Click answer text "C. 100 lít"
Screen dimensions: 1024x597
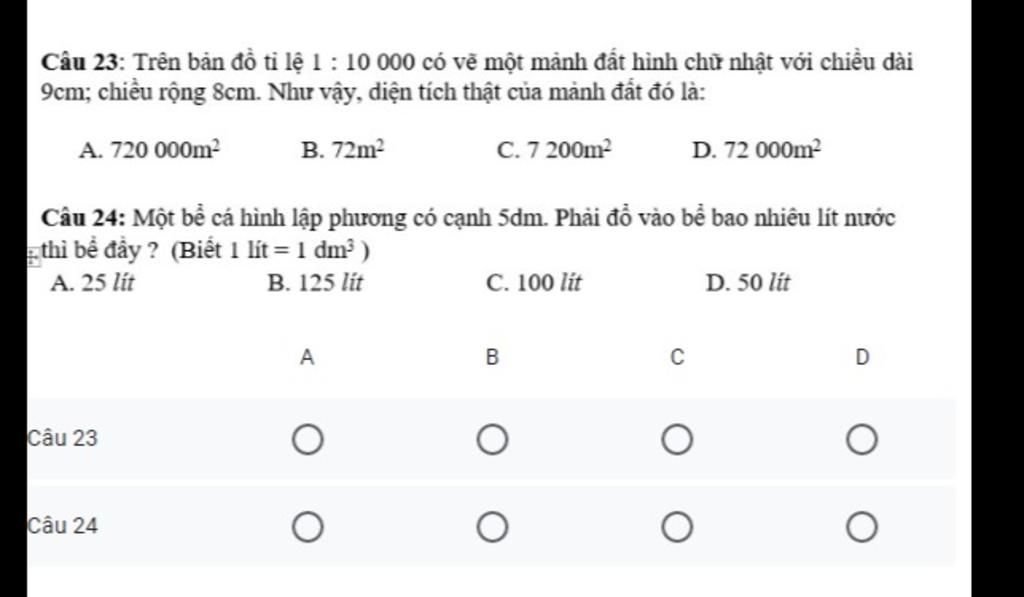point(533,283)
